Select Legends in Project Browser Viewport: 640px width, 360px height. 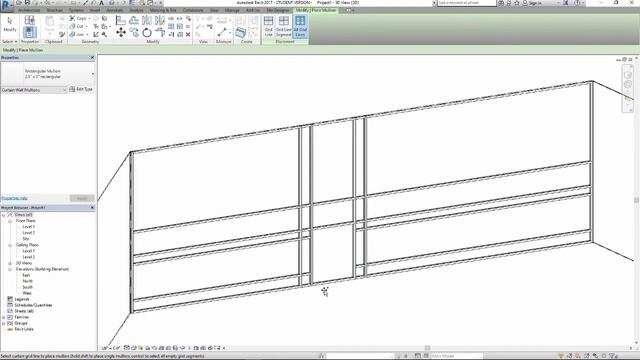coord(22,299)
